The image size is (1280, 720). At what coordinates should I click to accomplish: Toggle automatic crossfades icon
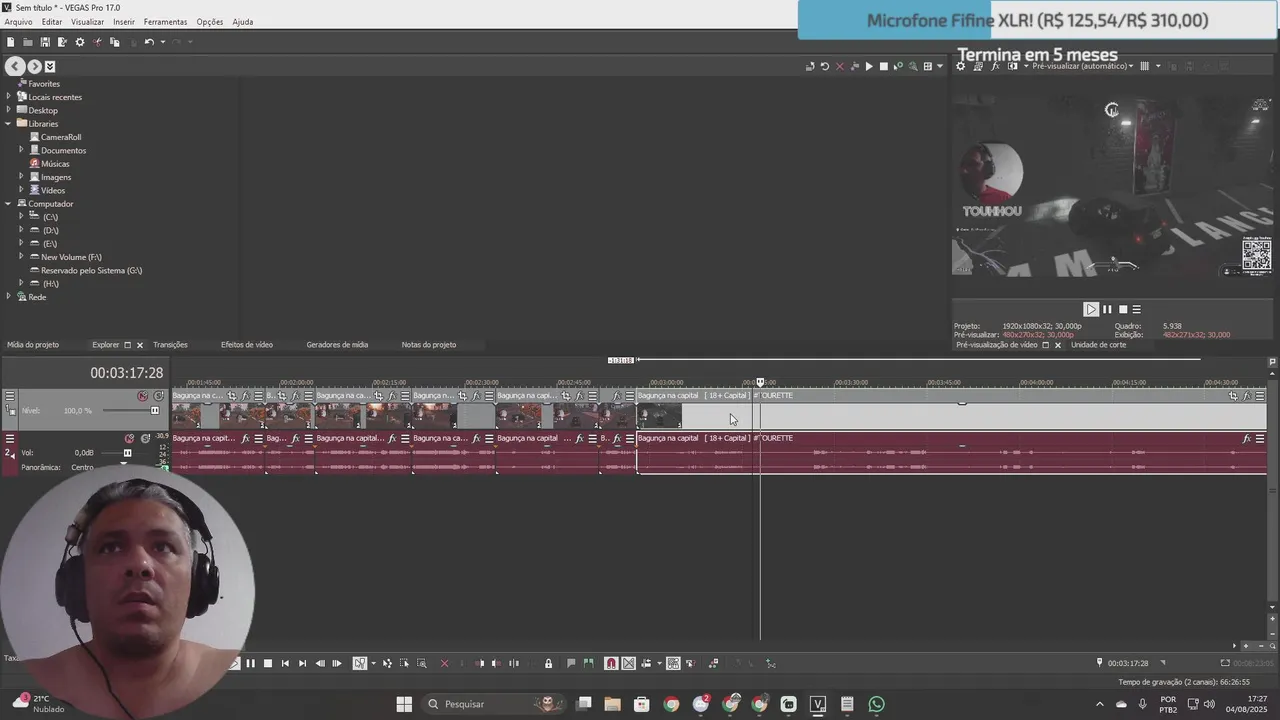click(628, 663)
